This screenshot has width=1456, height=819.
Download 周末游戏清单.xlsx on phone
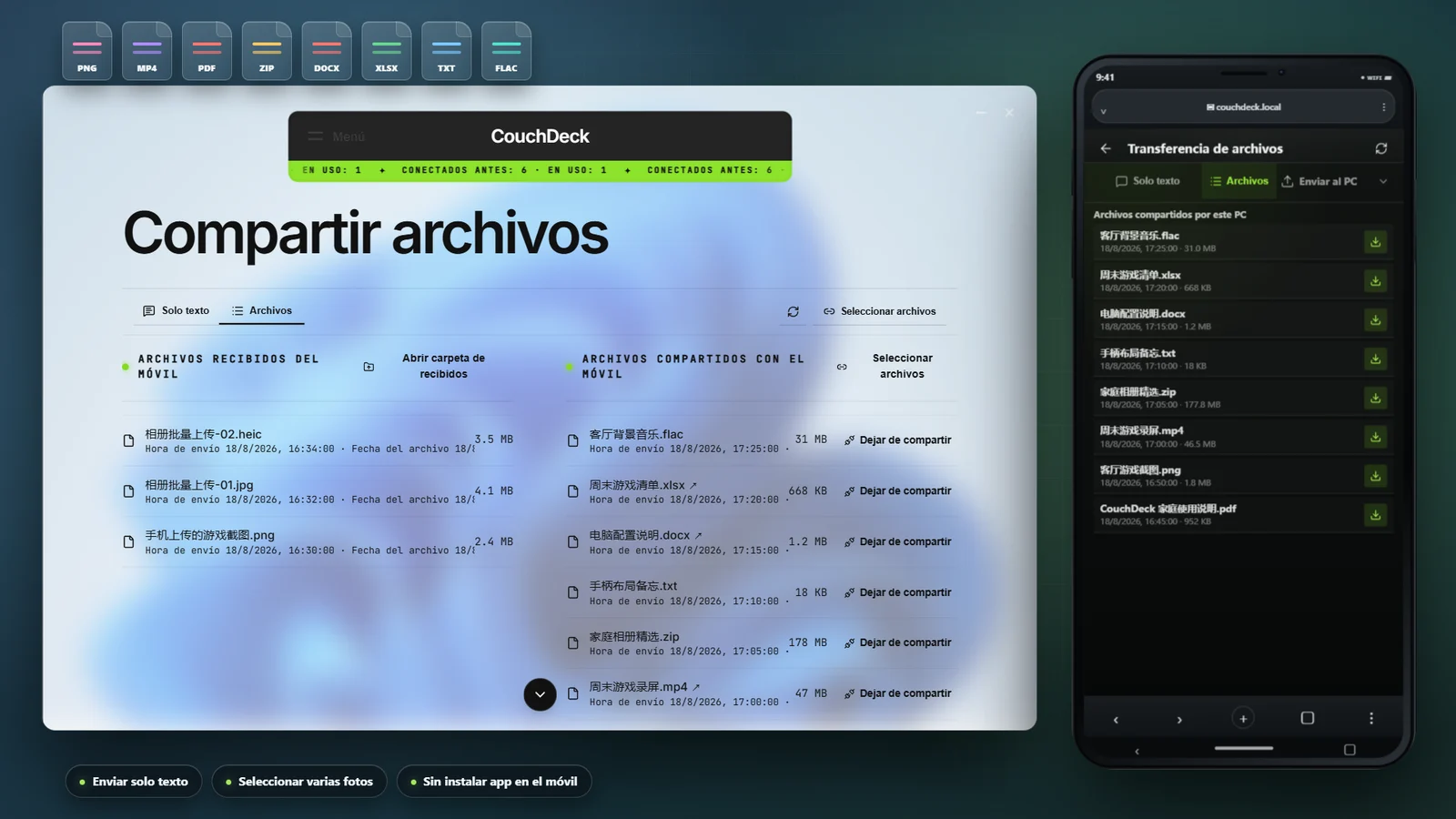click(x=1375, y=281)
